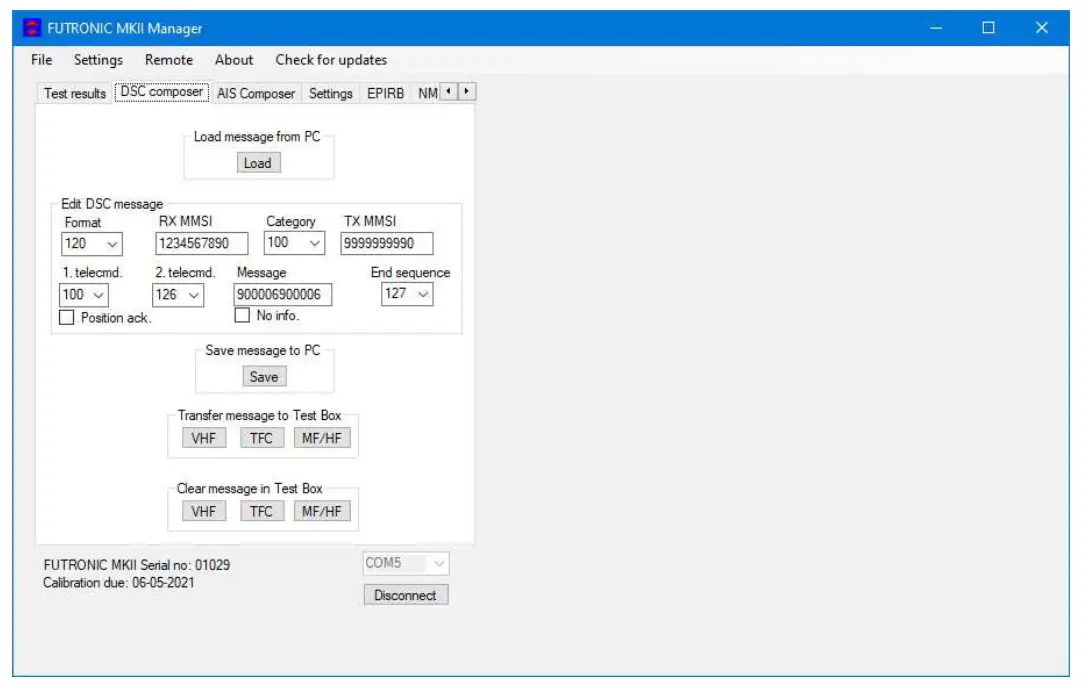
Task: Select the partially visible NM tab
Action: pos(426,93)
